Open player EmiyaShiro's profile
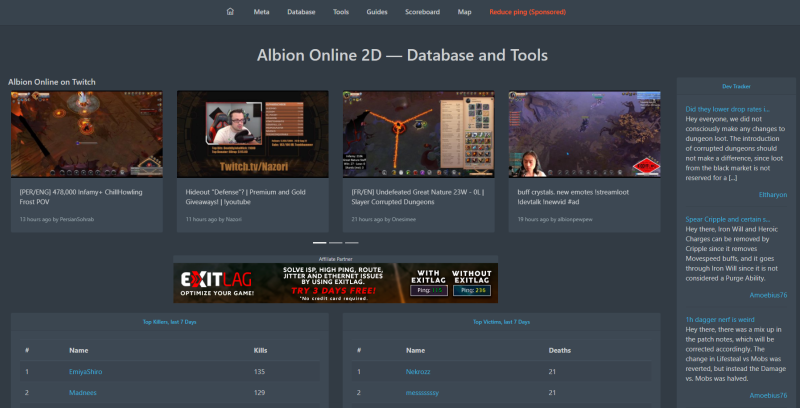800x408 pixels. point(86,372)
